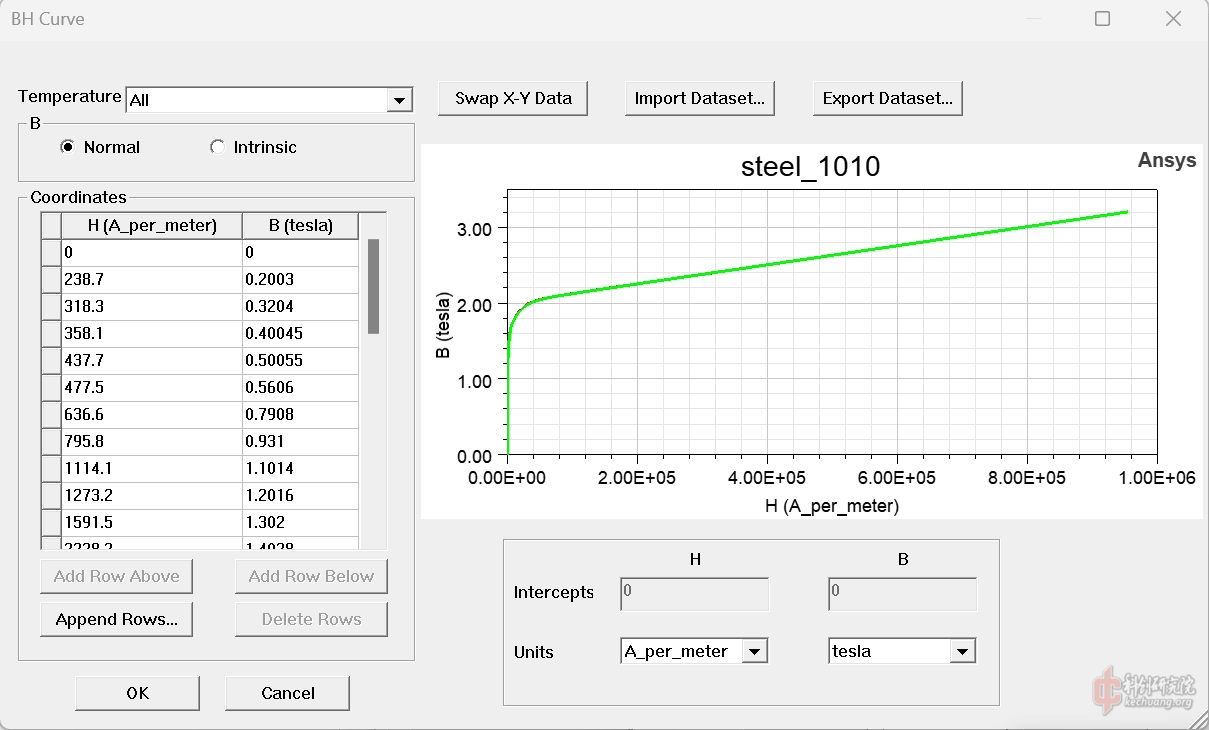
Task: Close the BH Curve dialog window
Action: tap(1173, 19)
